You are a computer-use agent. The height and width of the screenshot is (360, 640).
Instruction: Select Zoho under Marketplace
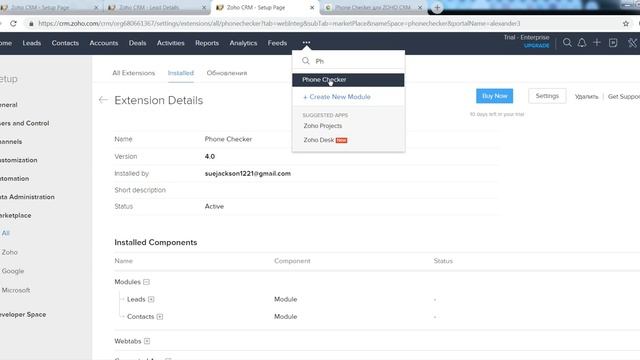(x=9, y=252)
